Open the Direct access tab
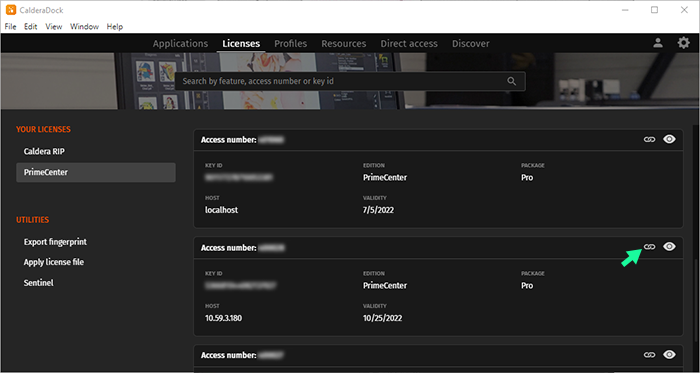The width and height of the screenshot is (700, 373). click(x=409, y=44)
